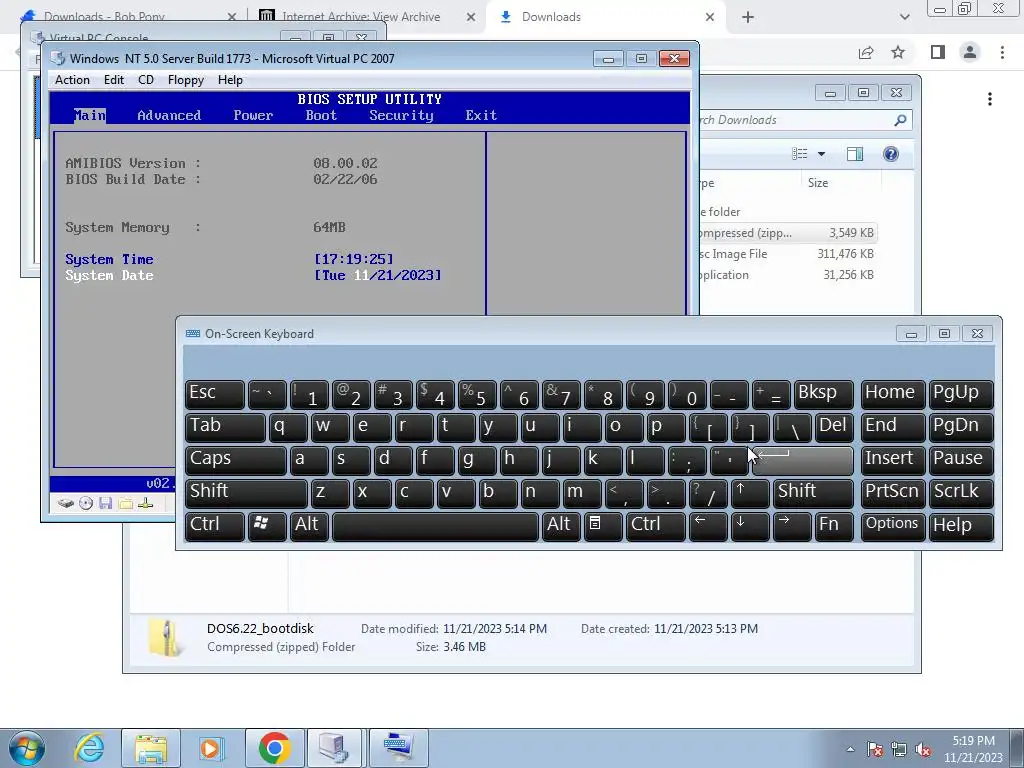1024x768 pixels.
Task: Click the Del key on On-Screen Keyboard
Action: (834, 427)
